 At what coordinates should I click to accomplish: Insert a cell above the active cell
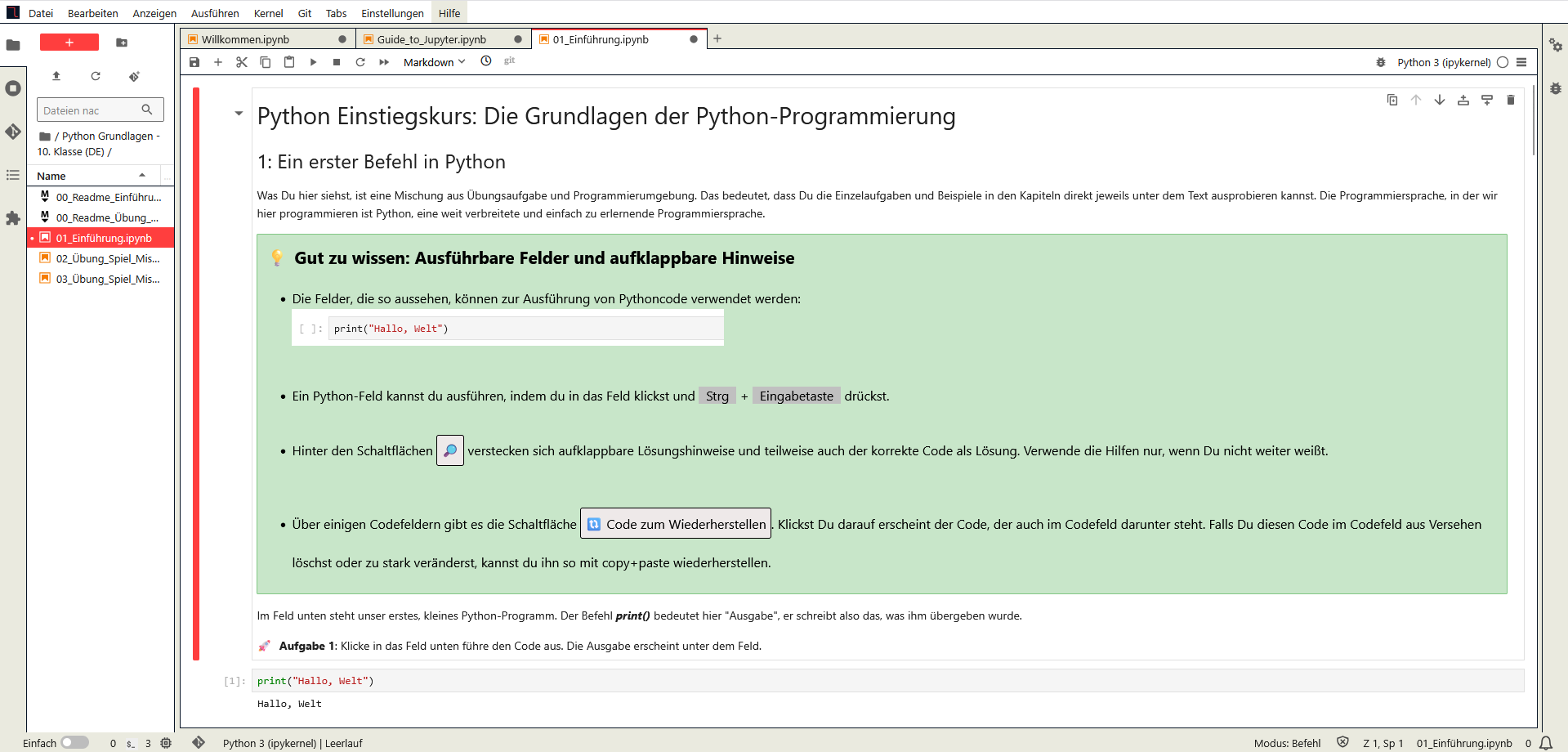1463,100
